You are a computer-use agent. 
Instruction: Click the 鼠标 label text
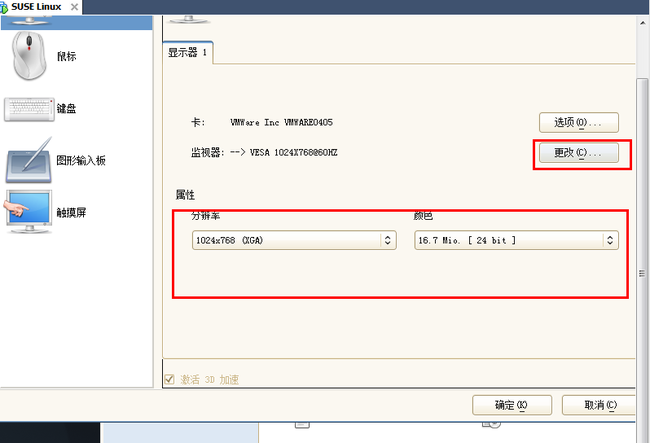[x=66, y=56]
